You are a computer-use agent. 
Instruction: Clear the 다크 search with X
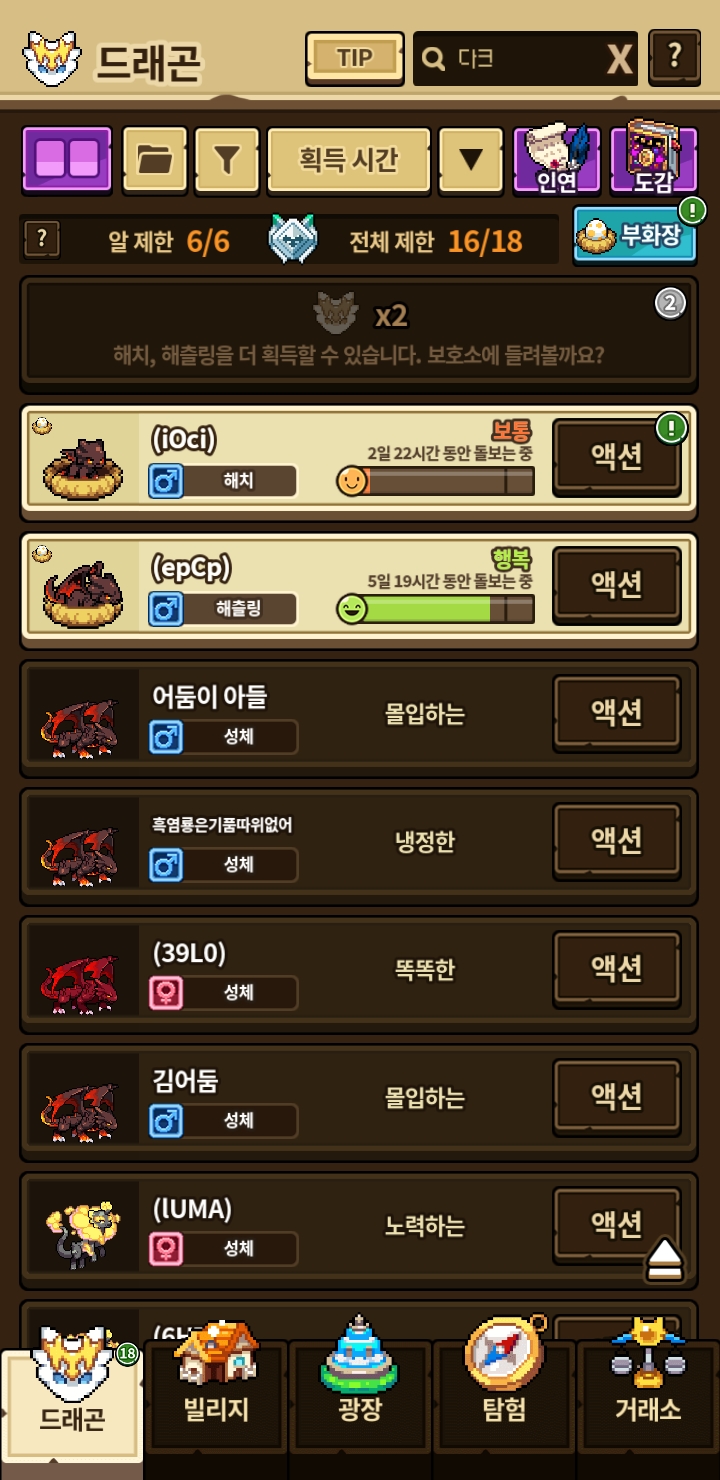point(620,60)
